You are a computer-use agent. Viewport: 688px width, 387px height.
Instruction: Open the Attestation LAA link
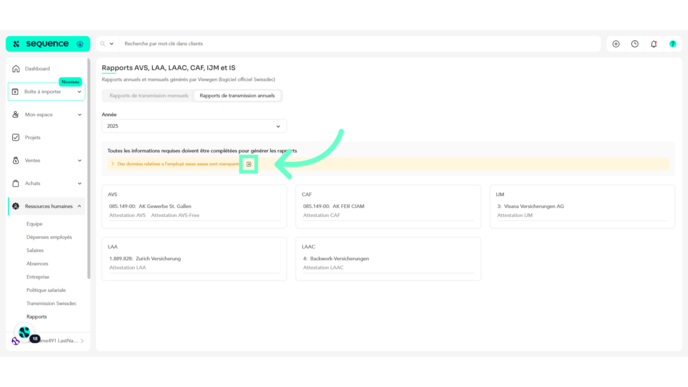click(128, 268)
